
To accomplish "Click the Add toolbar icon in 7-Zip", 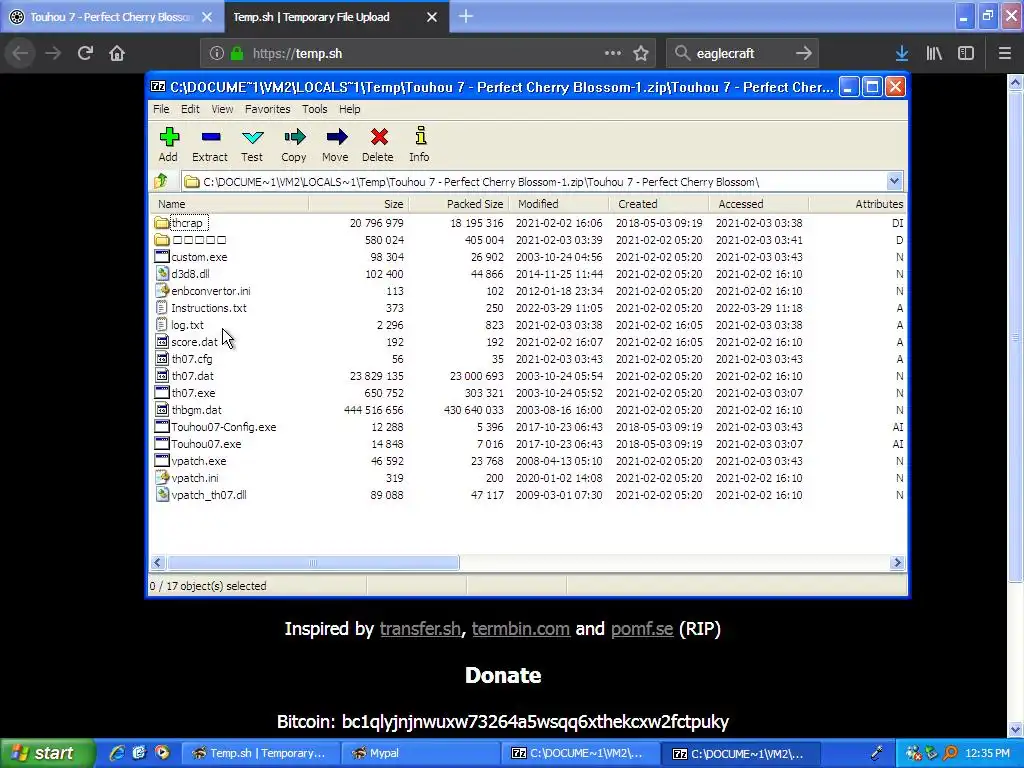I will [x=168, y=137].
